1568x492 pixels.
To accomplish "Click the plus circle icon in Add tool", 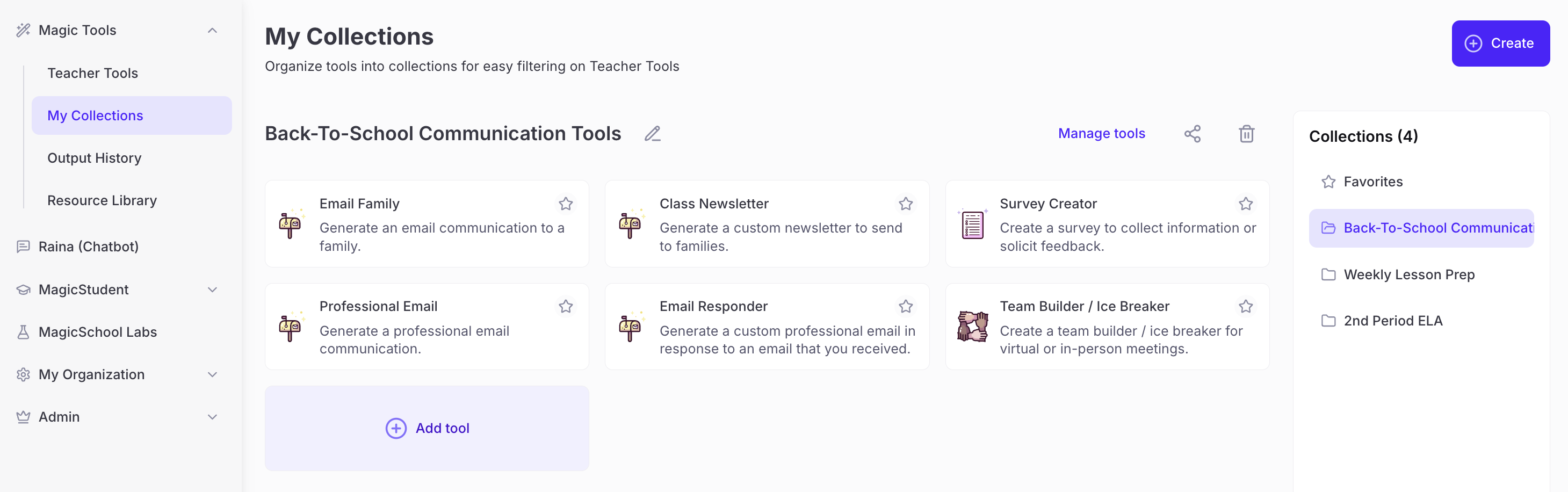I will [x=396, y=428].
